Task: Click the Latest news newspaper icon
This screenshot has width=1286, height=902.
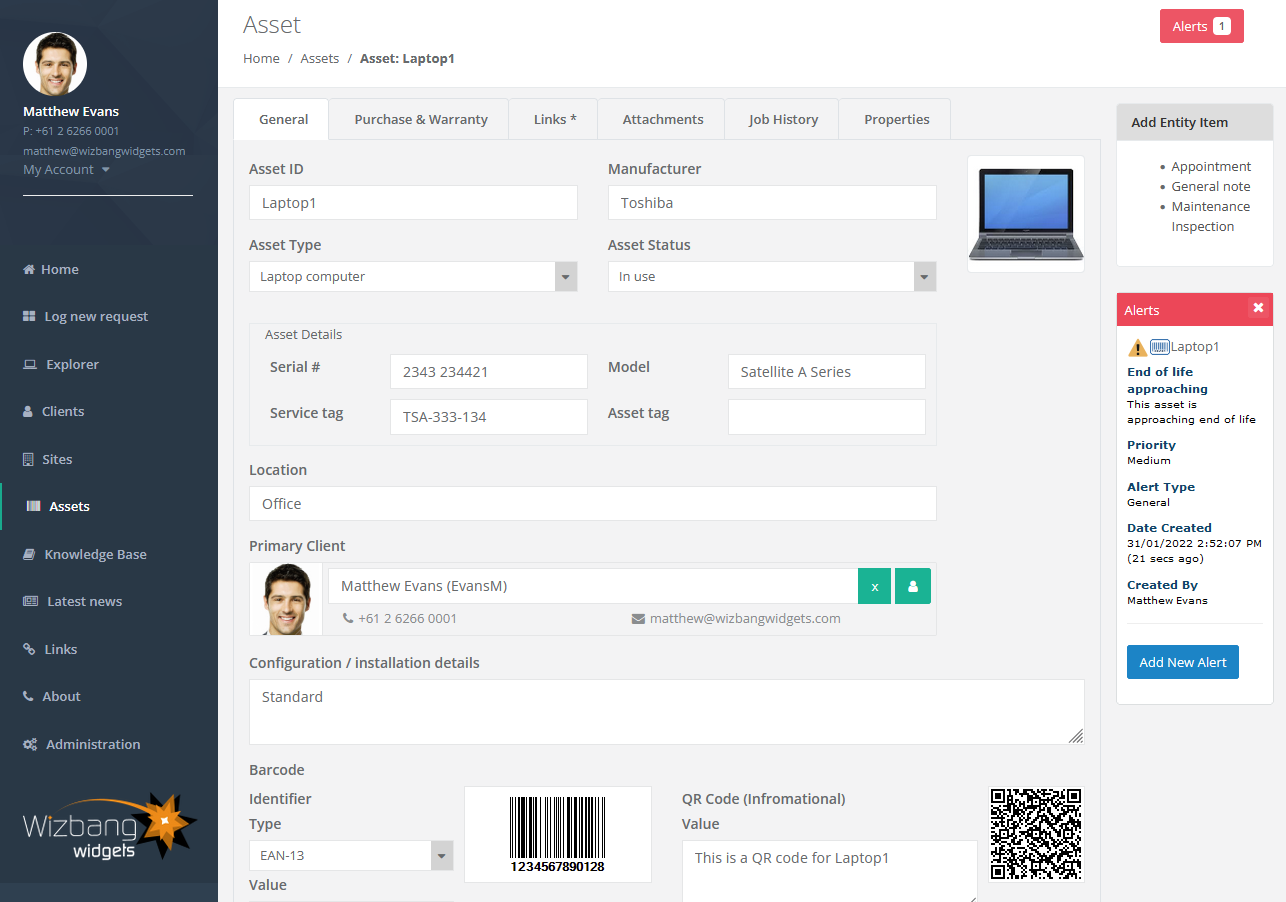Action: [x=30, y=601]
